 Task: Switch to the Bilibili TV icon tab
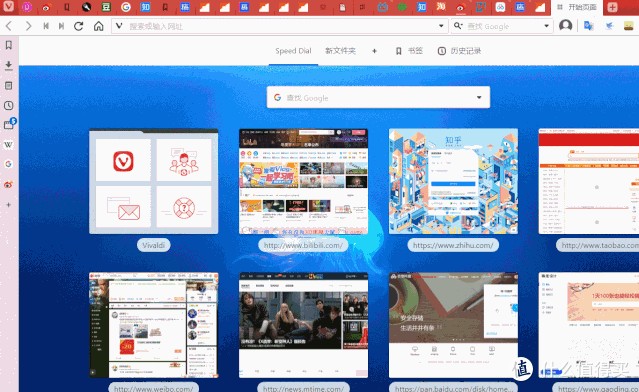pos(382,7)
